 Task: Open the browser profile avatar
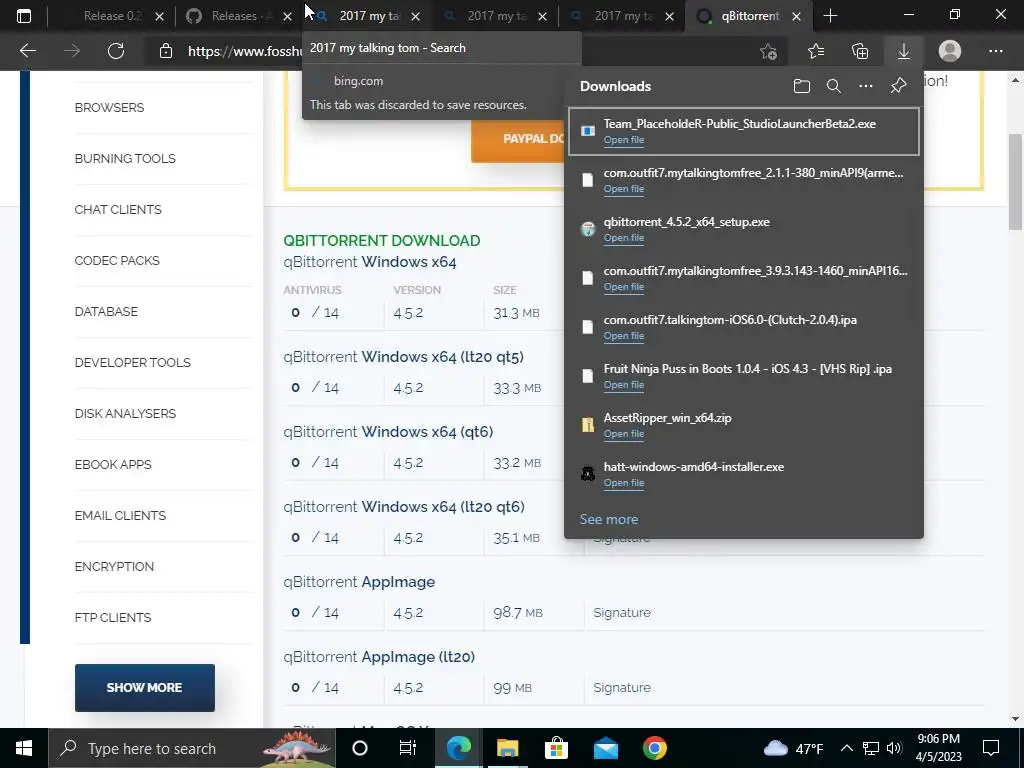950,51
